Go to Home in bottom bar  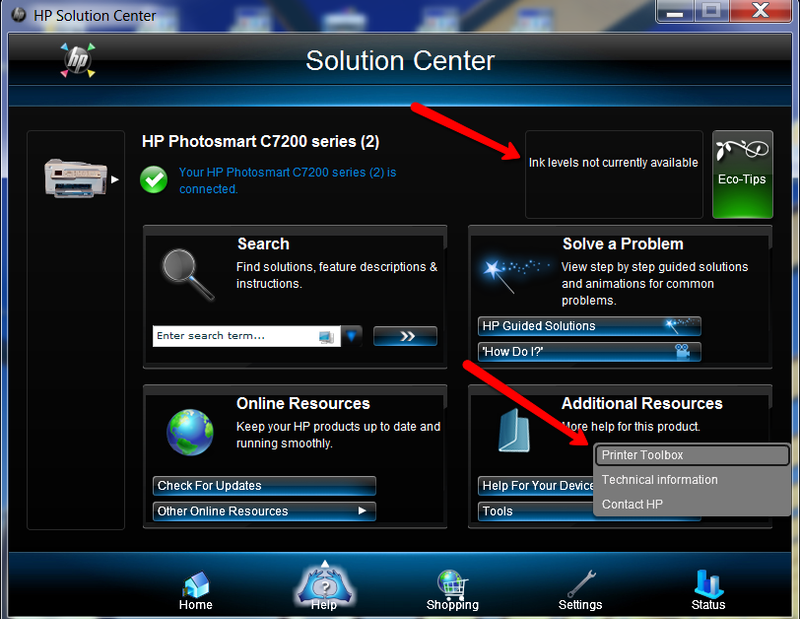(196, 591)
